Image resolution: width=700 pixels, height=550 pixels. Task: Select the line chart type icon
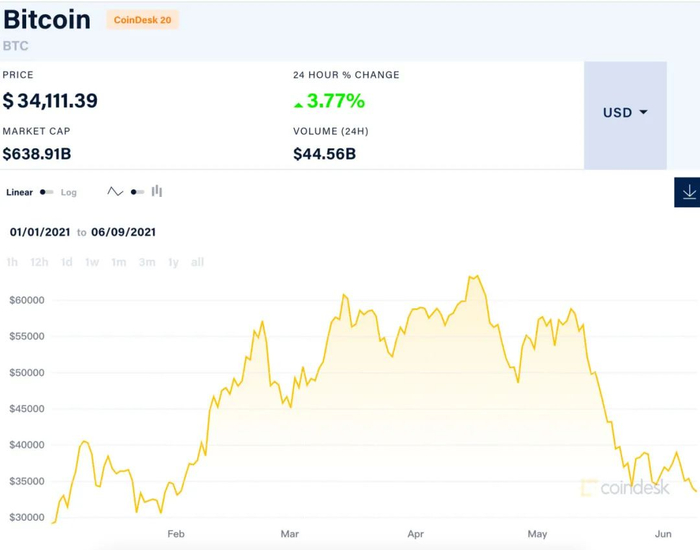coord(115,192)
